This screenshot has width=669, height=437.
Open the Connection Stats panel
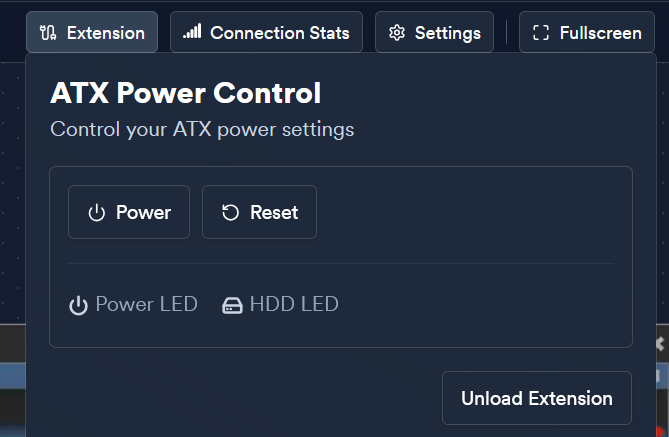[266, 32]
